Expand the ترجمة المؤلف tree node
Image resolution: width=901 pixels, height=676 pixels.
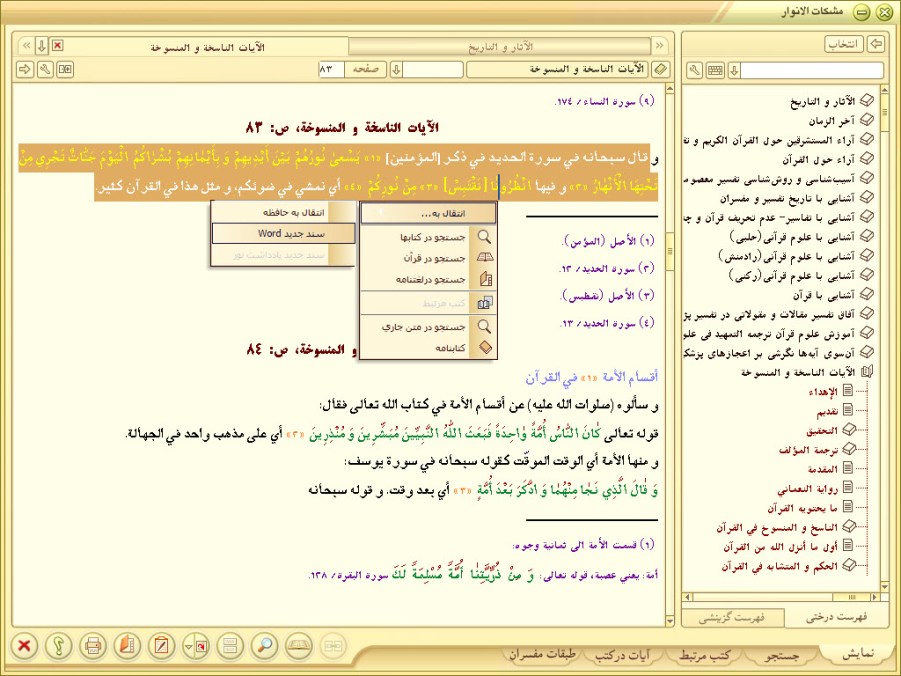(849, 449)
